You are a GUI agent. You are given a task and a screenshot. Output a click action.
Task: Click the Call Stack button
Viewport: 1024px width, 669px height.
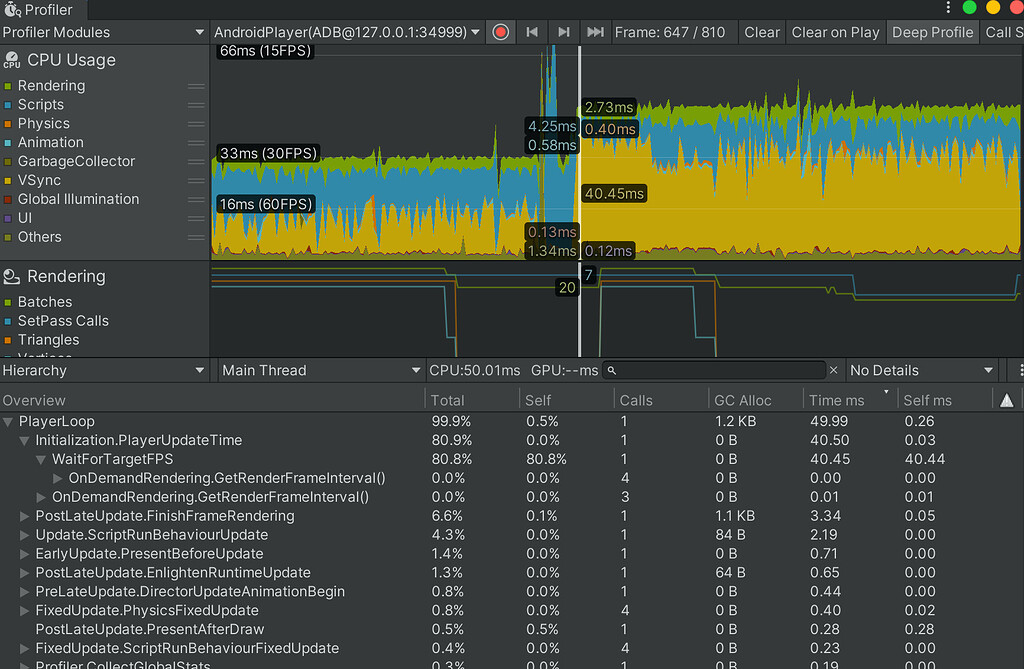[x=1005, y=31]
